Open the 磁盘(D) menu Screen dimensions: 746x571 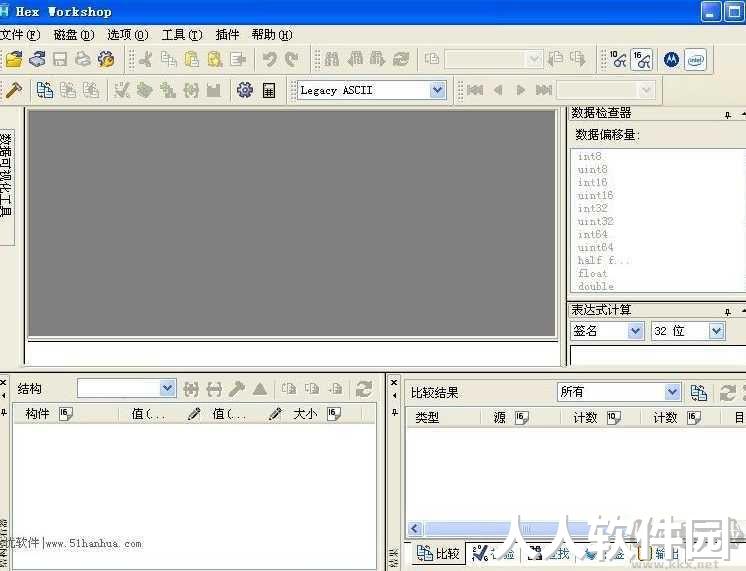click(74, 35)
